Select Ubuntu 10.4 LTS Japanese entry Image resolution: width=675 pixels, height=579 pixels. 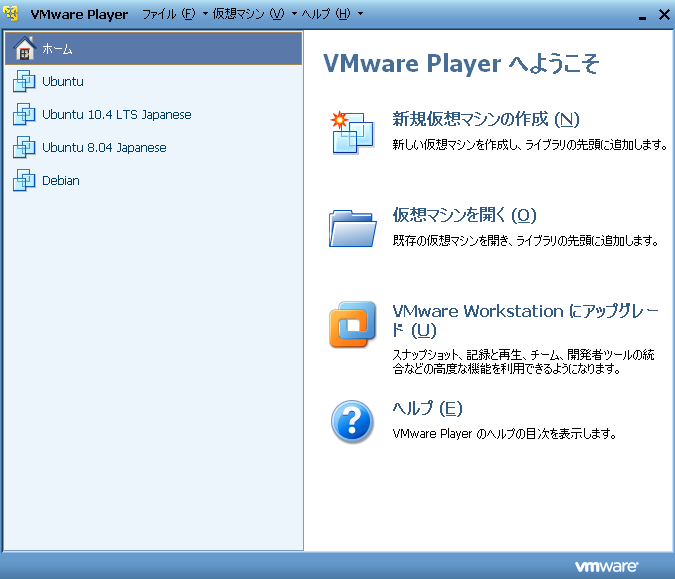(154, 114)
